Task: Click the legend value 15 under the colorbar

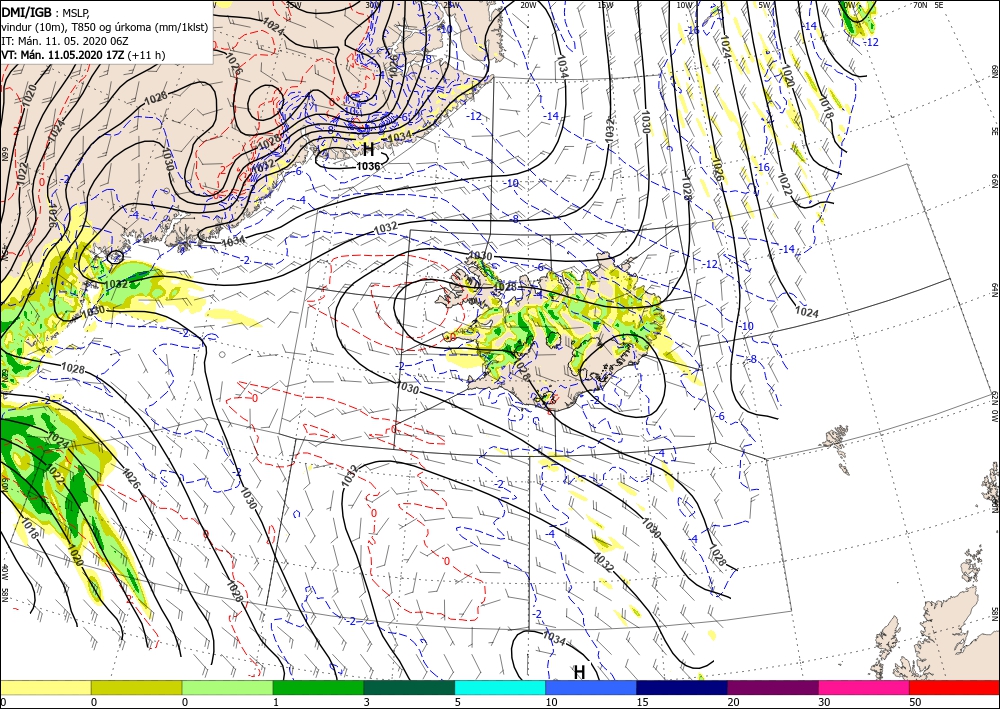Action: [642, 703]
